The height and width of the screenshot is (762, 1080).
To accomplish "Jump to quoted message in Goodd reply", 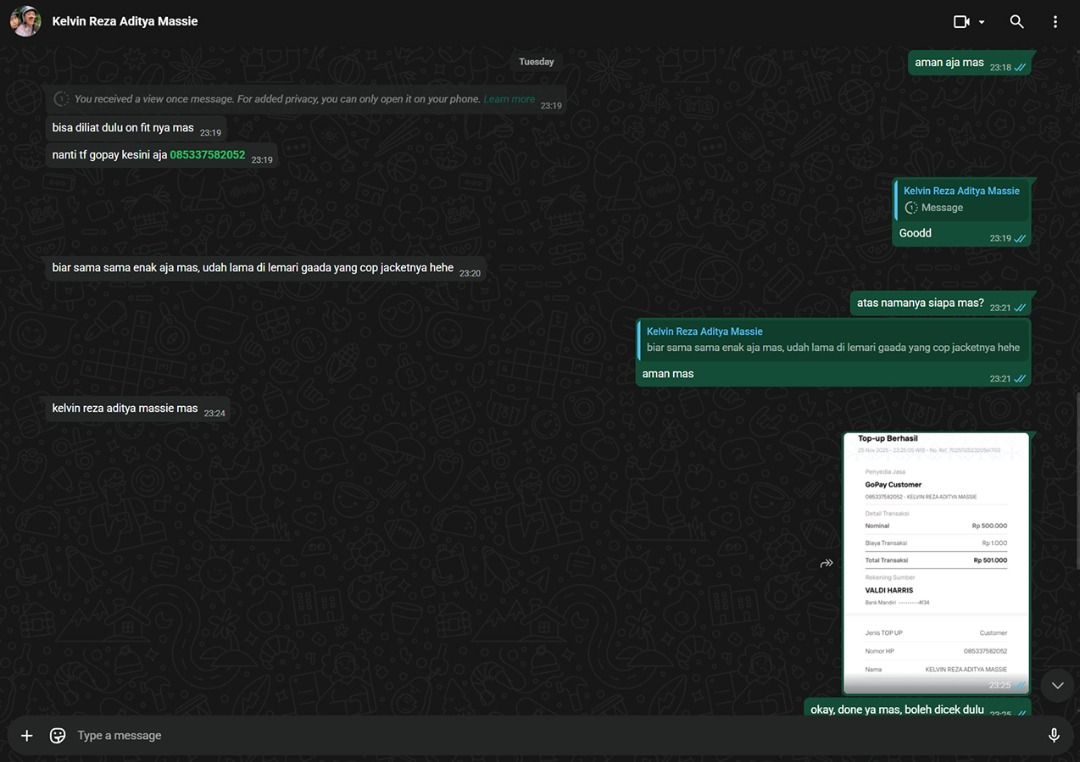I will 960,199.
